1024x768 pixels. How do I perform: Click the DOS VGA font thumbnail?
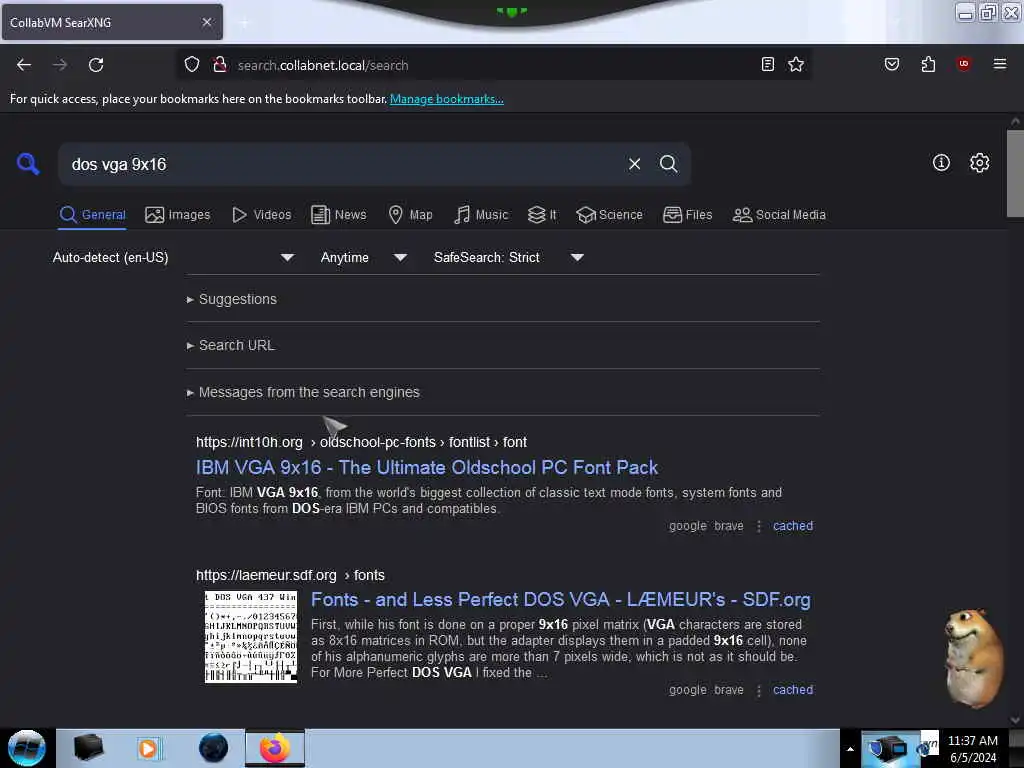[x=251, y=637]
